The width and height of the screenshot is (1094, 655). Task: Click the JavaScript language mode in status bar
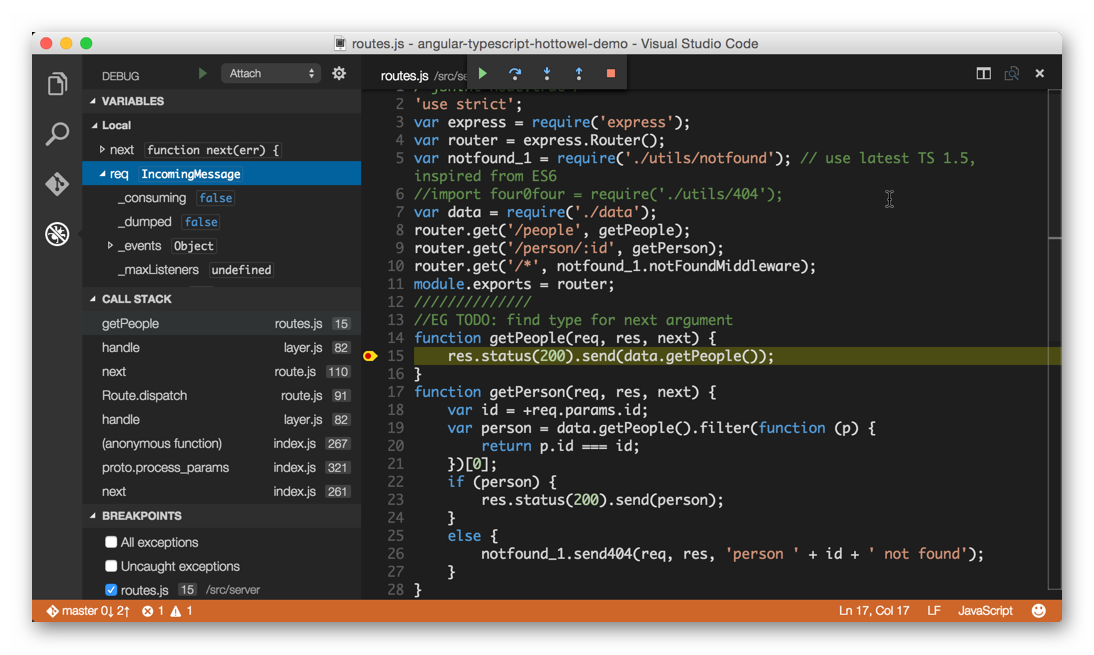point(985,611)
